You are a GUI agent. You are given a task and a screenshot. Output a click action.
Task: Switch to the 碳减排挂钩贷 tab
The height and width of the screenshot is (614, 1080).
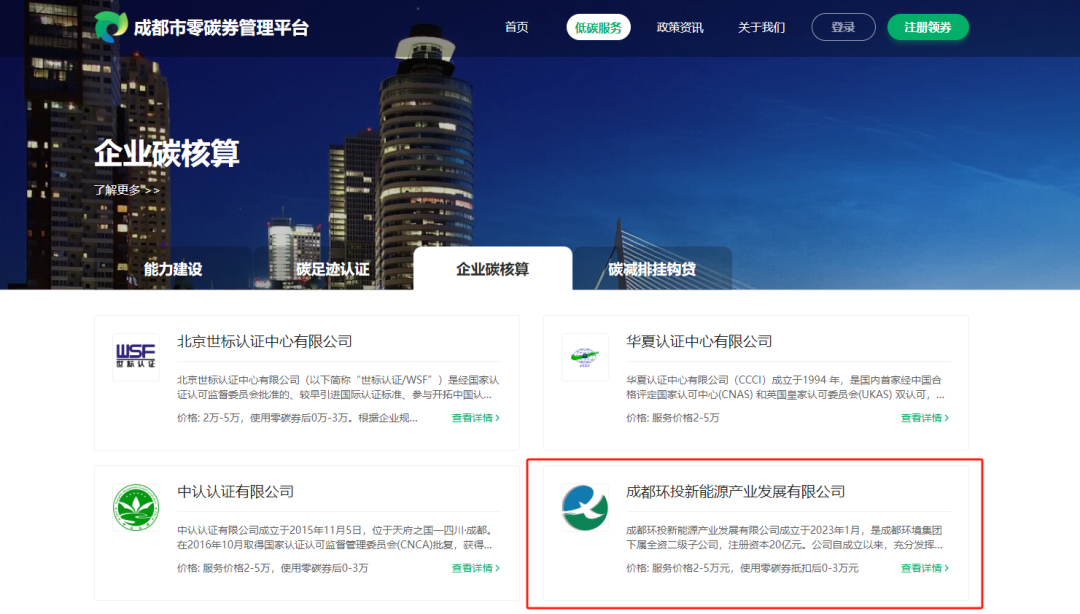pos(652,269)
